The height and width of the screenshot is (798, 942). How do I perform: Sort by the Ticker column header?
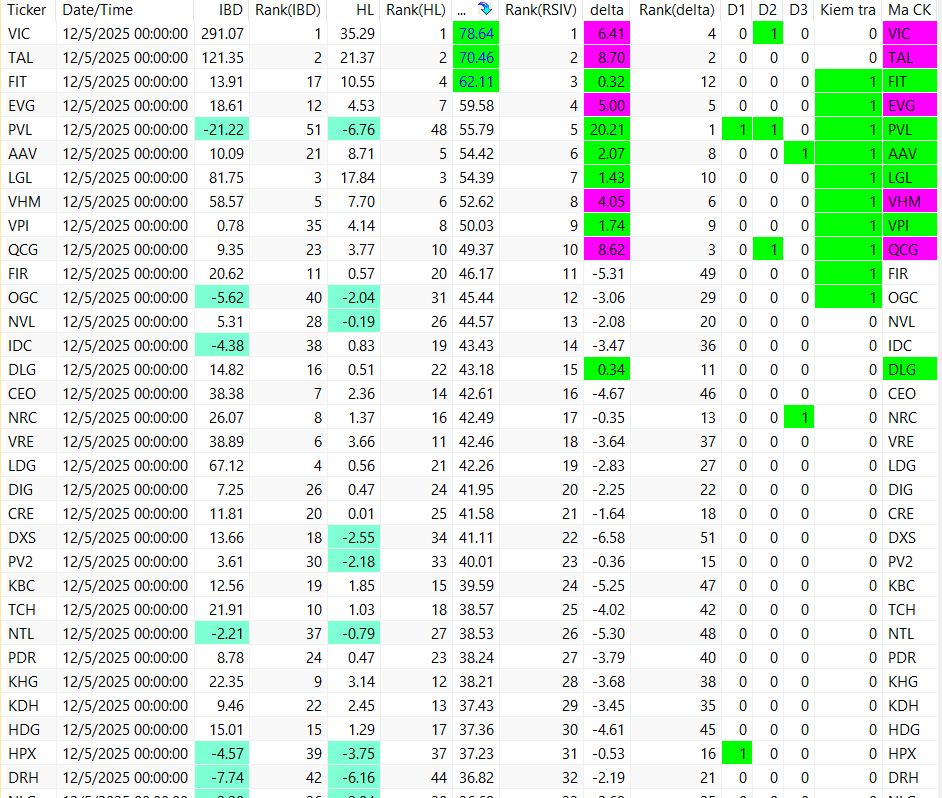pyautogui.click(x=27, y=10)
